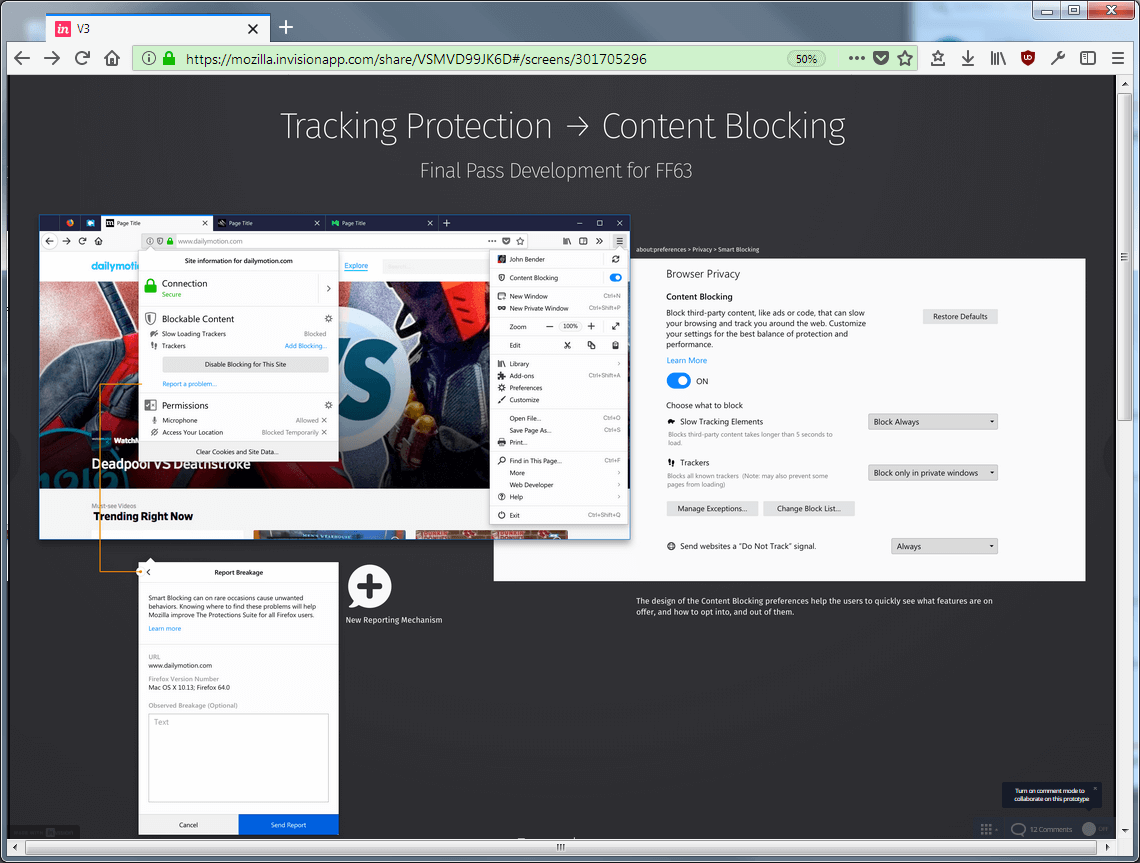Open the screens grid icon at bottom right
Image resolution: width=1140 pixels, height=863 pixels.
tap(986, 829)
